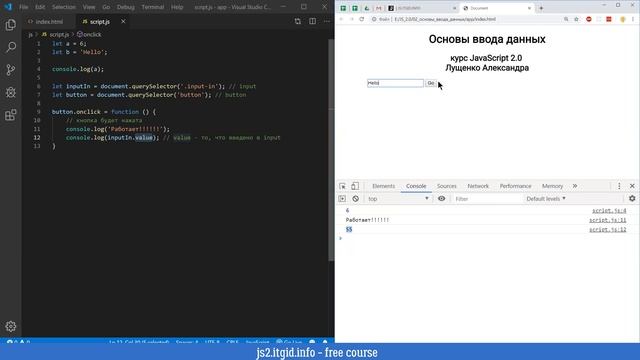
Task: Split the VS Code editor
Action: tap(312, 21)
